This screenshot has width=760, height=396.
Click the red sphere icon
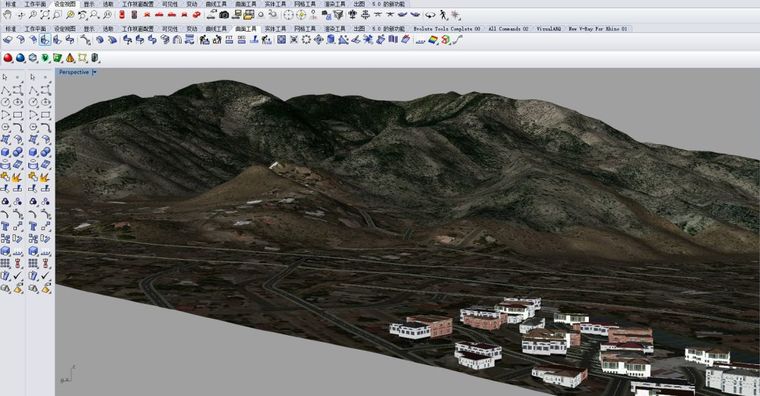(x=8, y=58)
